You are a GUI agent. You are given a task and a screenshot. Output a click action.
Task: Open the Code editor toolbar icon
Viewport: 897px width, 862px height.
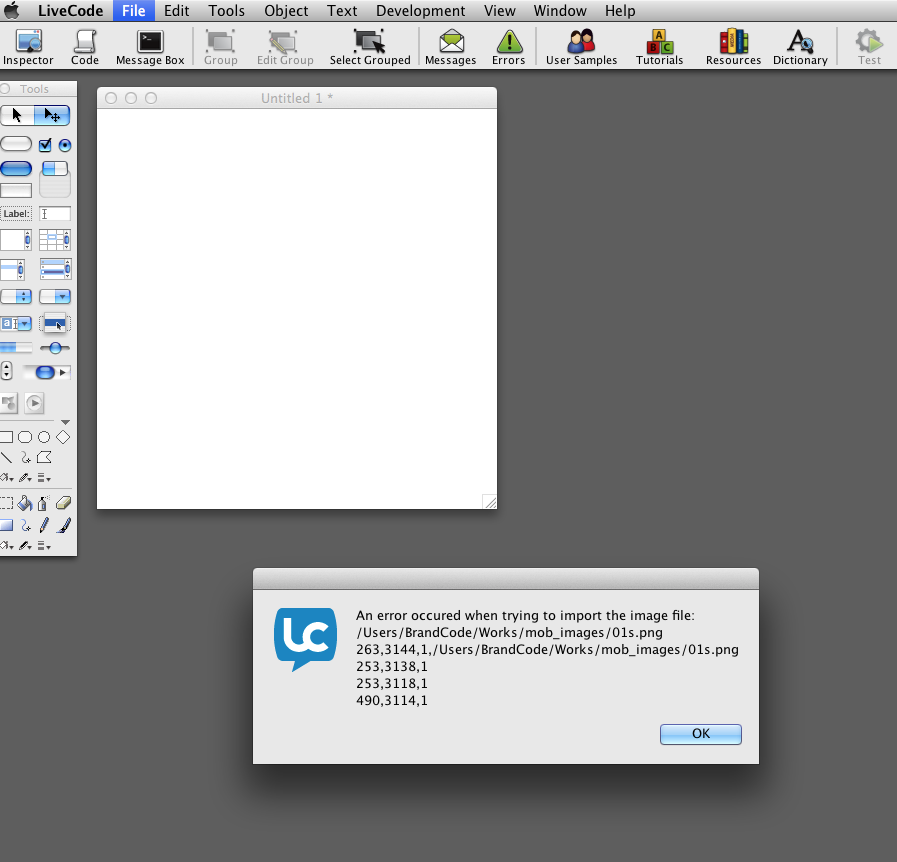pyautogui.click(x=85, y=47)
